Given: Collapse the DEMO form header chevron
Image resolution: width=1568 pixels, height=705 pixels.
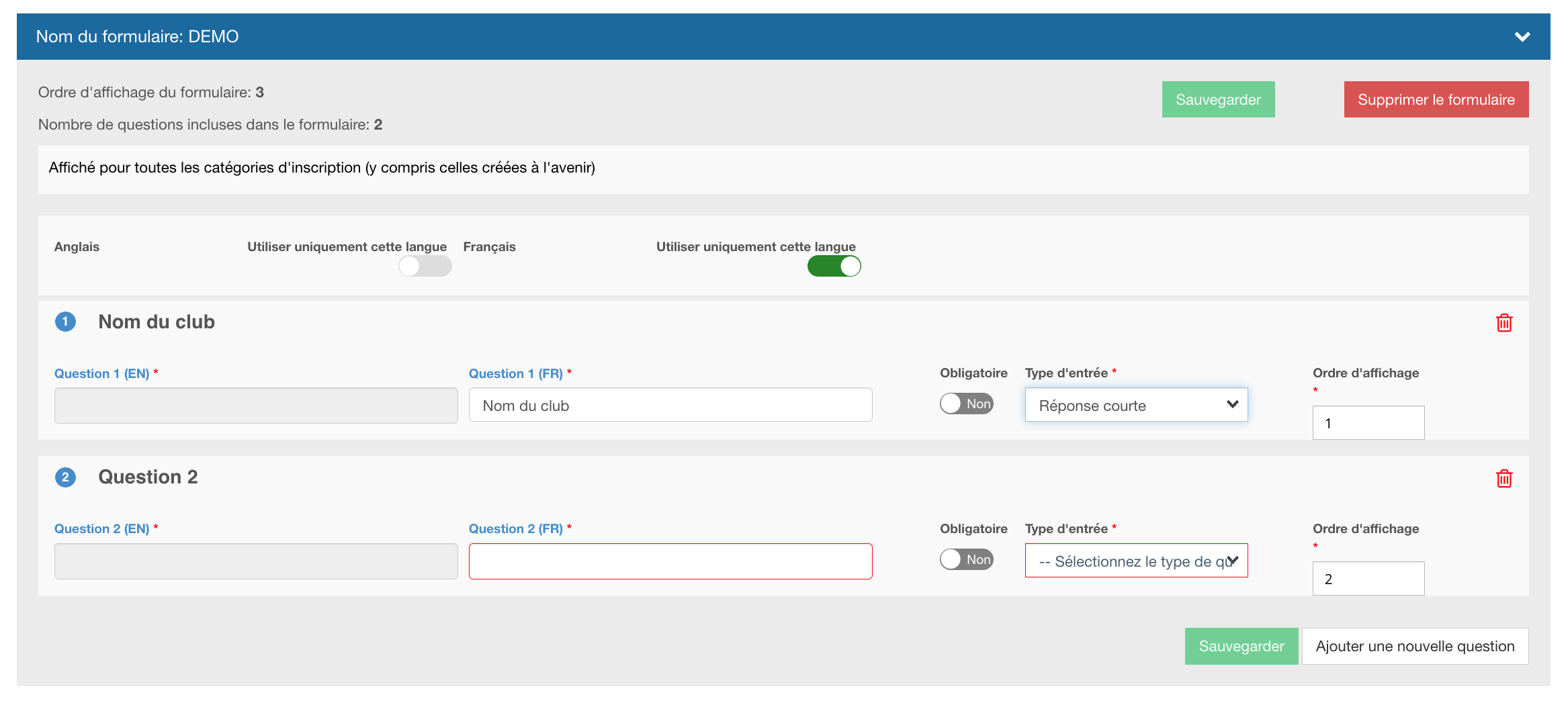Looking at the screenshot, I should pyautogui.click(x=1522, y=37).
